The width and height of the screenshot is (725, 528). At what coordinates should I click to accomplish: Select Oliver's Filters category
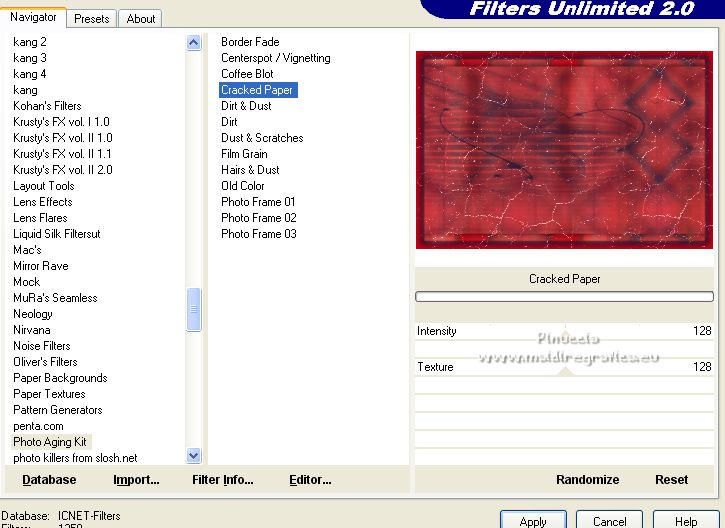click(x=45, y=362)
